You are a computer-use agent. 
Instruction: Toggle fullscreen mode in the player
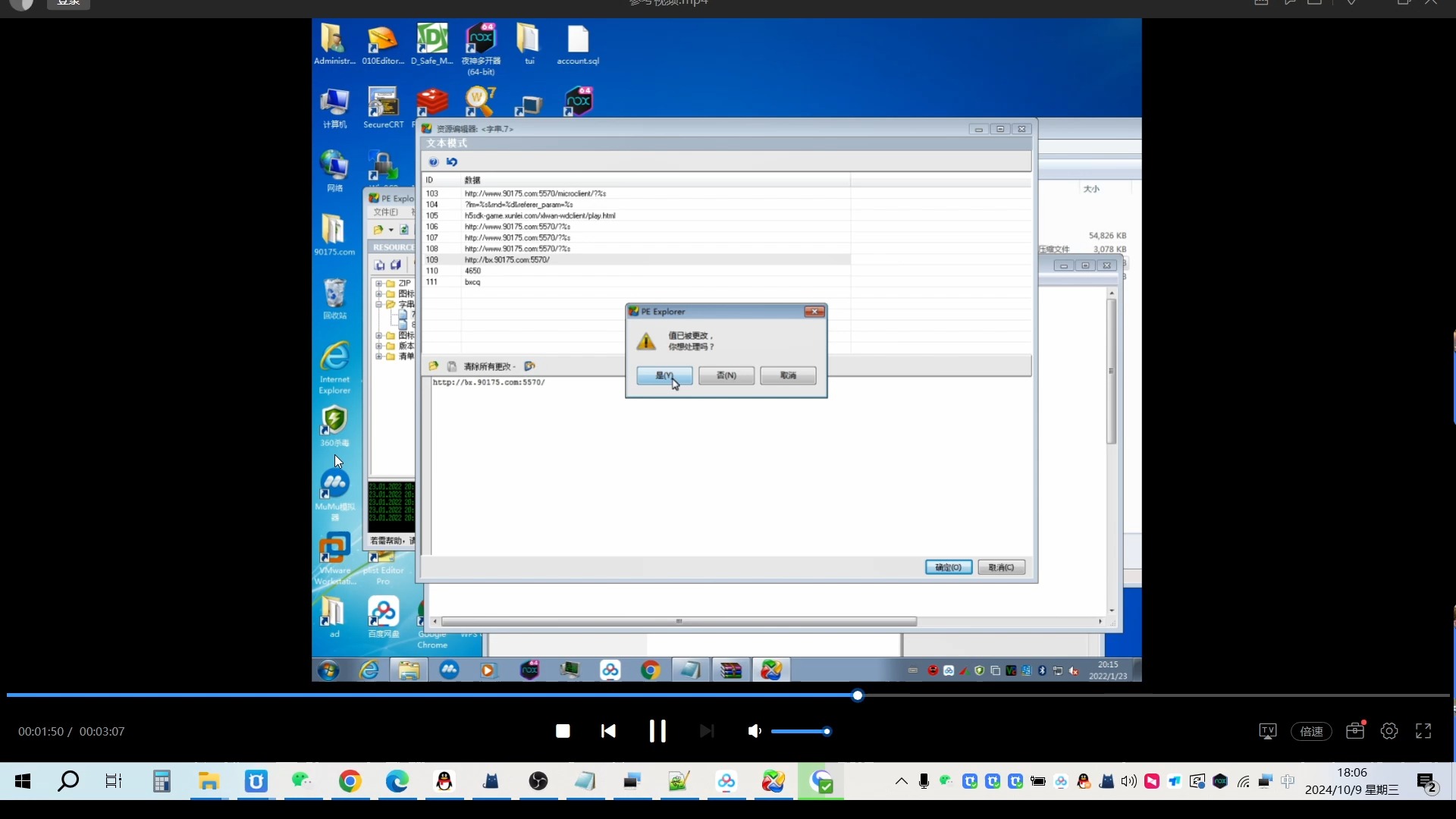(x=1423, y=731)
